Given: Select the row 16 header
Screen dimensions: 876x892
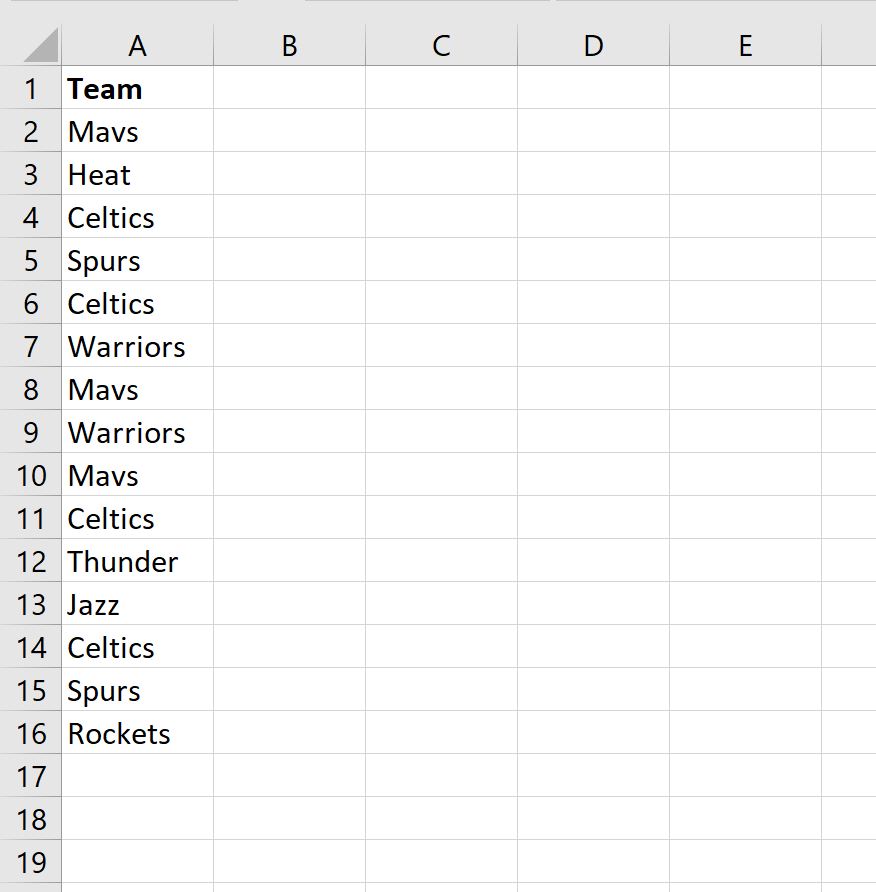Looking at the screenshot, I should 31,734.
